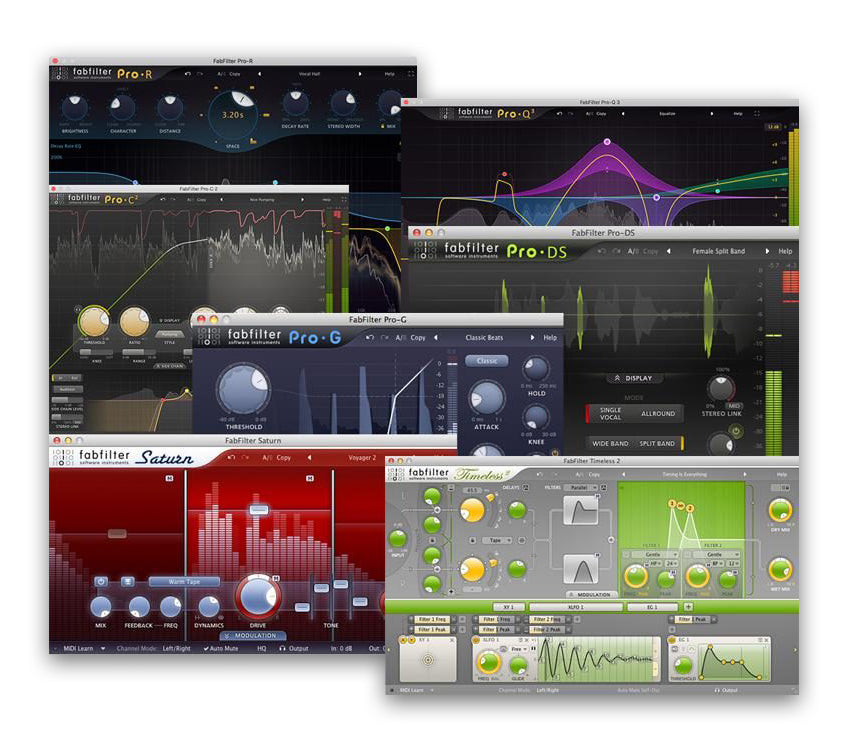This screenshot has width=847, height=750.
Task: Toggle the lookahead power icon in Pro-DS
Action: click(735, 431)
